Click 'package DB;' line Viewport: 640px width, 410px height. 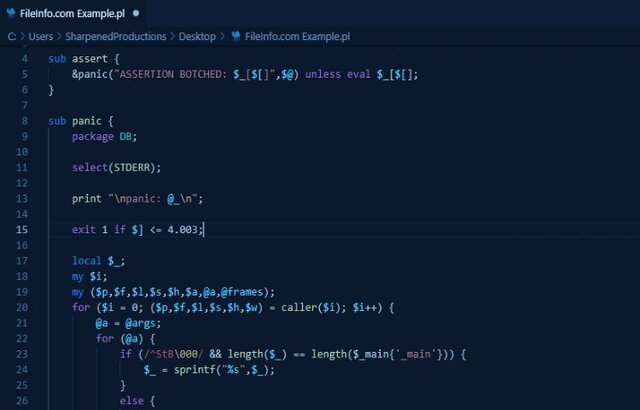tap(104, 137)
